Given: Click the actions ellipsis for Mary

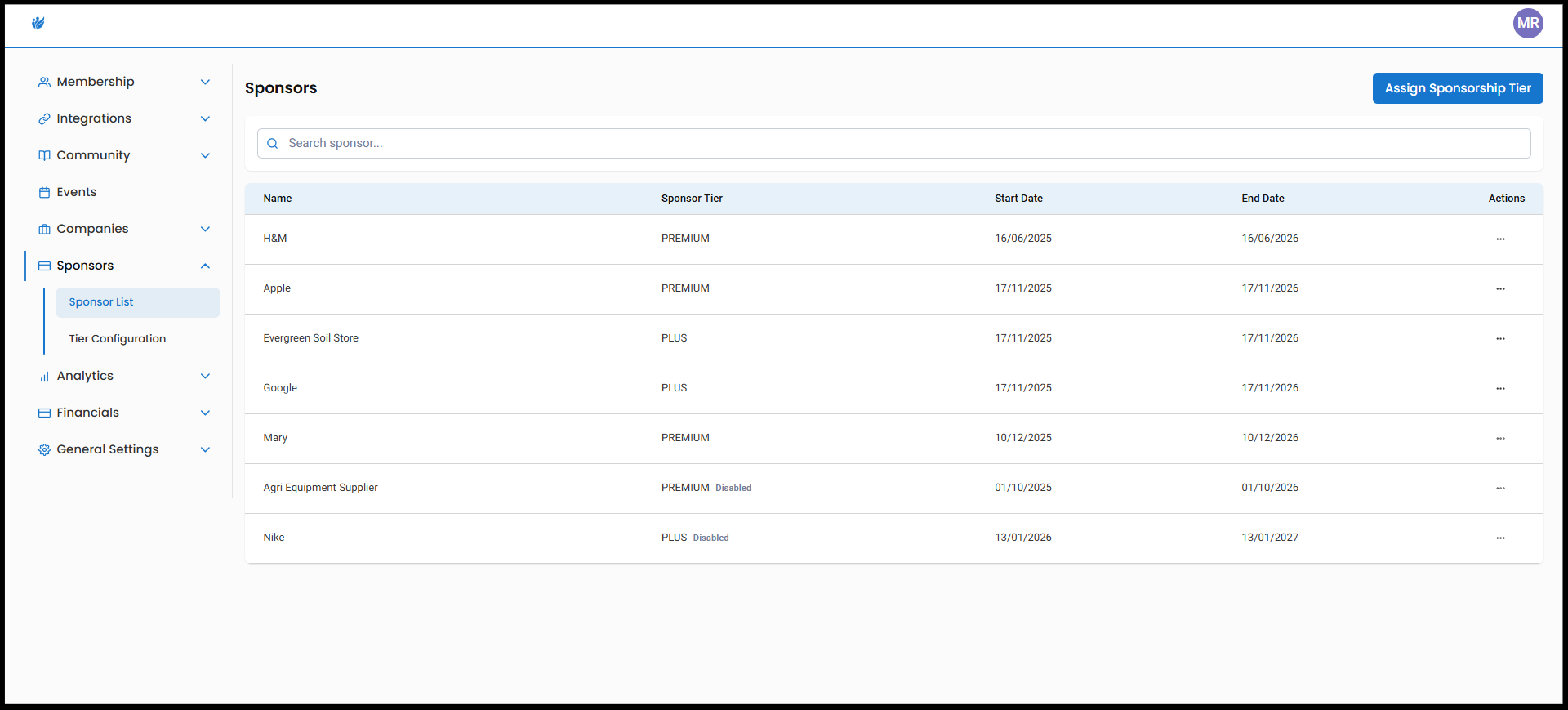Looking at the screenshot, I should (1500, 439).
